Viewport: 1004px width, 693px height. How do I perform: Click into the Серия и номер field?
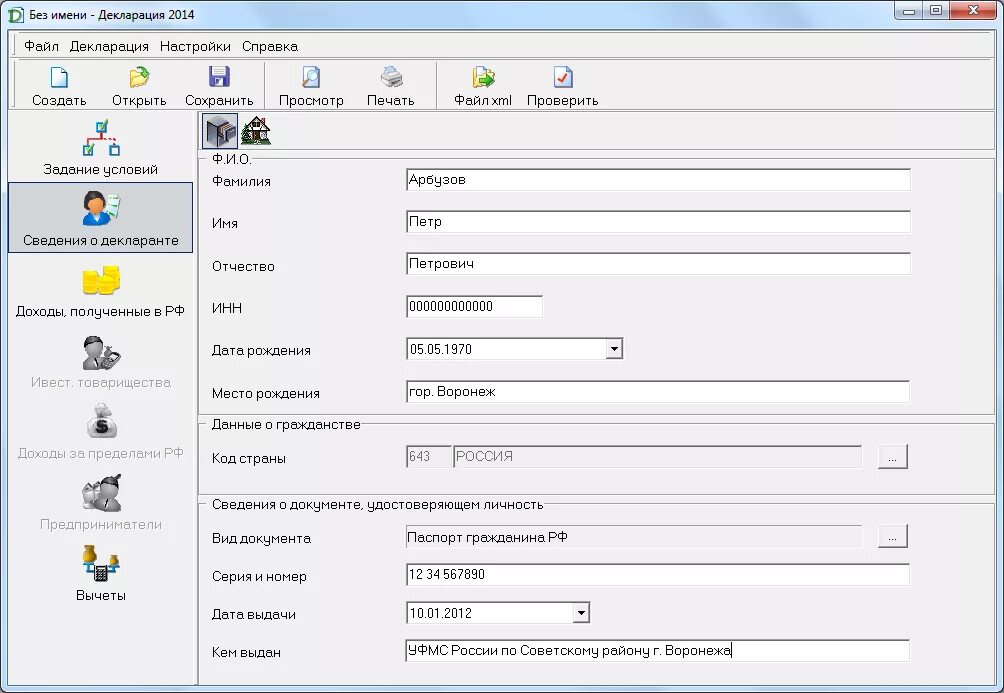click(658, 575)
